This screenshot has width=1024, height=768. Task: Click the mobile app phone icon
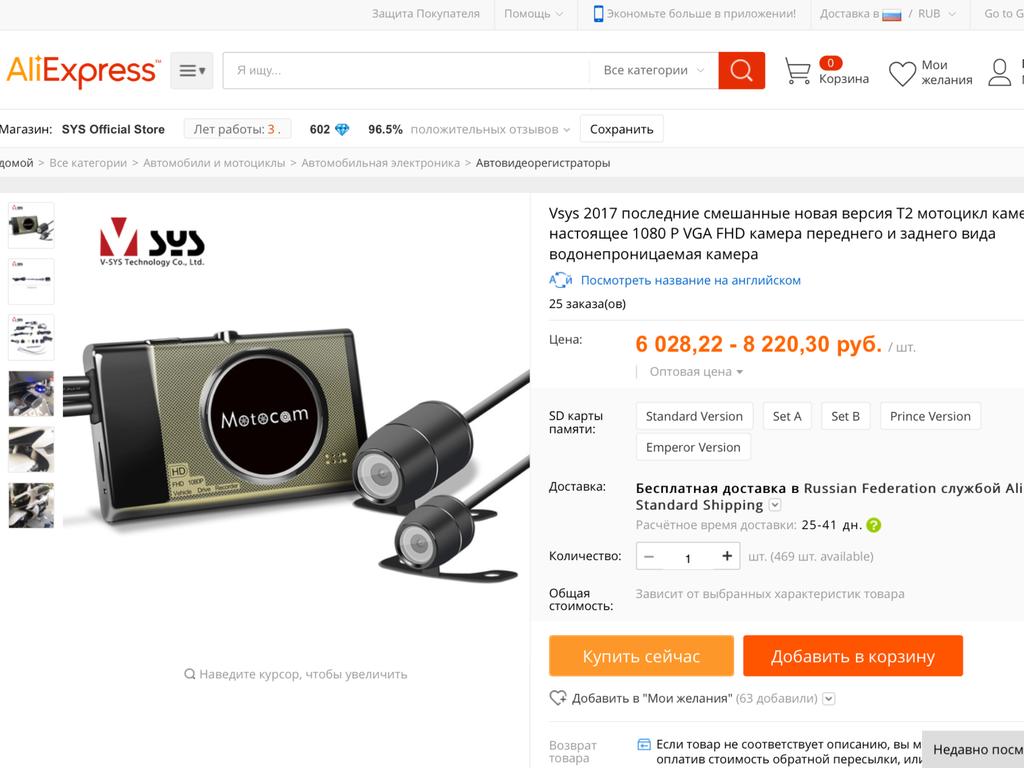598,13
